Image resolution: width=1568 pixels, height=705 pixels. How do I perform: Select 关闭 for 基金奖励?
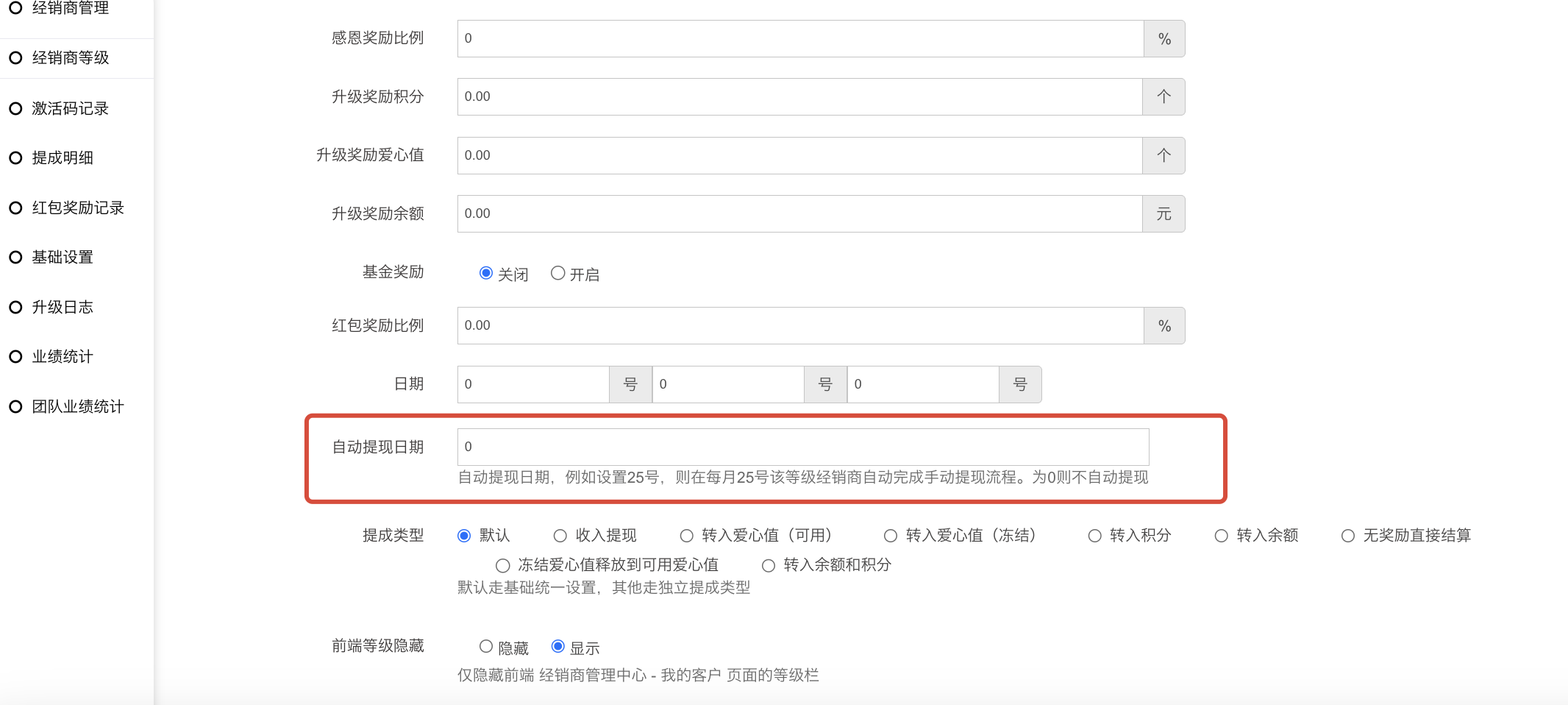486,274
